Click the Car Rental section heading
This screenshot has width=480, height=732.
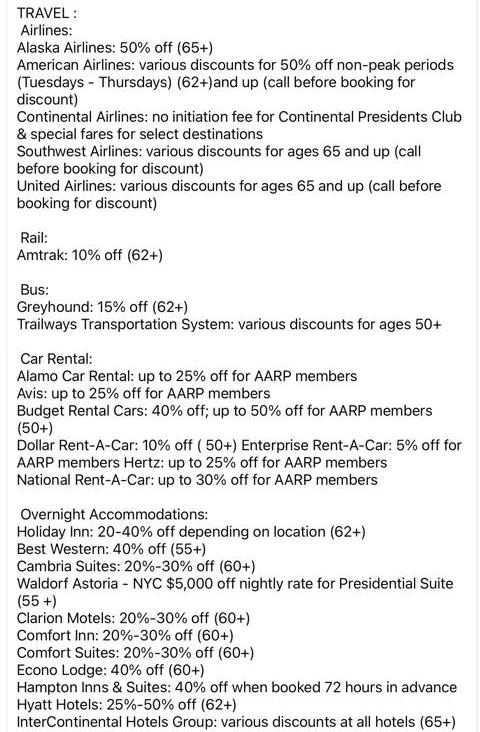point(56,359)
